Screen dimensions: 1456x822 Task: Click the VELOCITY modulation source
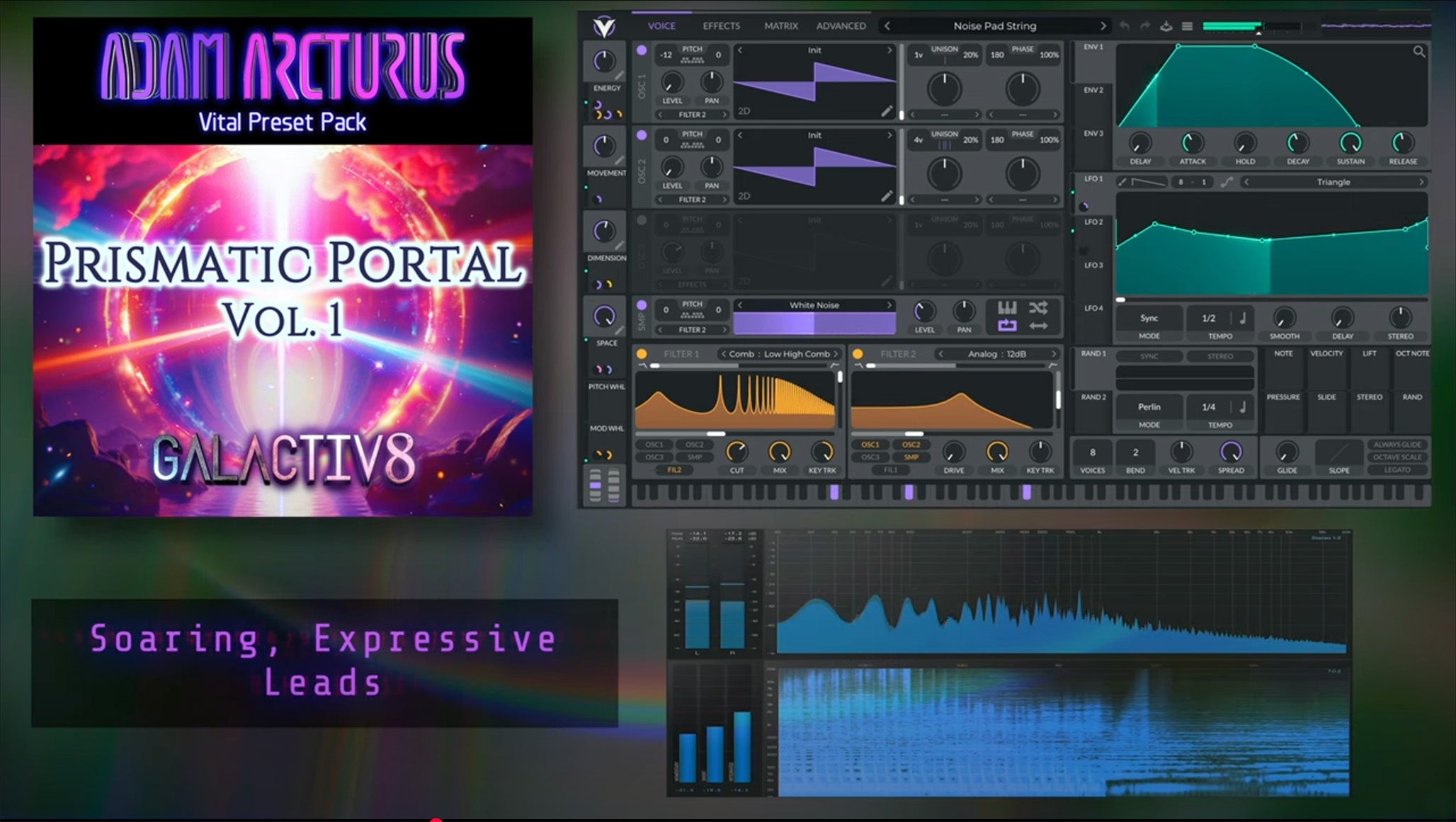point(1326,368)
